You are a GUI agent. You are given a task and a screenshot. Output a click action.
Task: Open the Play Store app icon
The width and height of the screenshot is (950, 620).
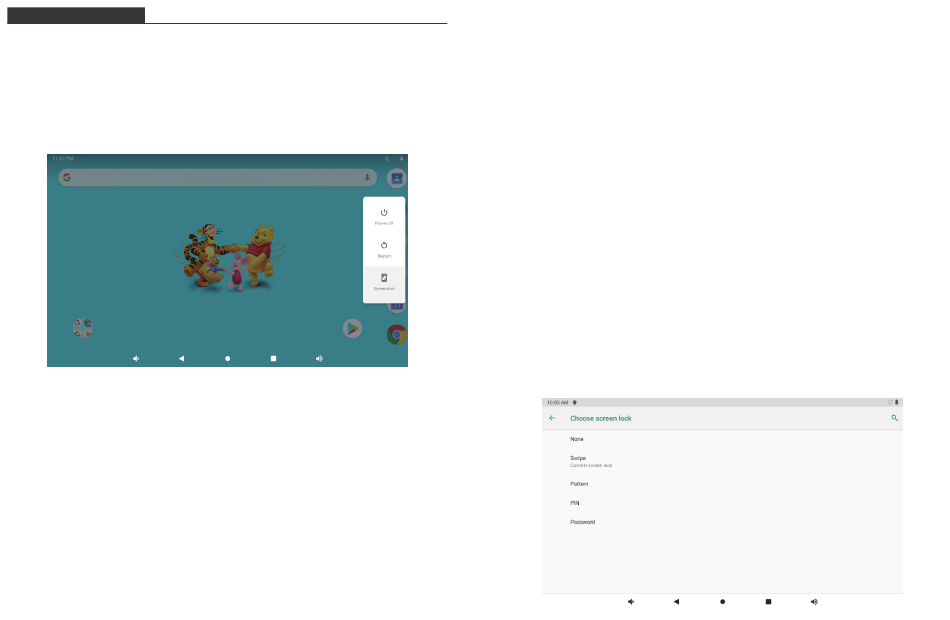coord(352,328)
